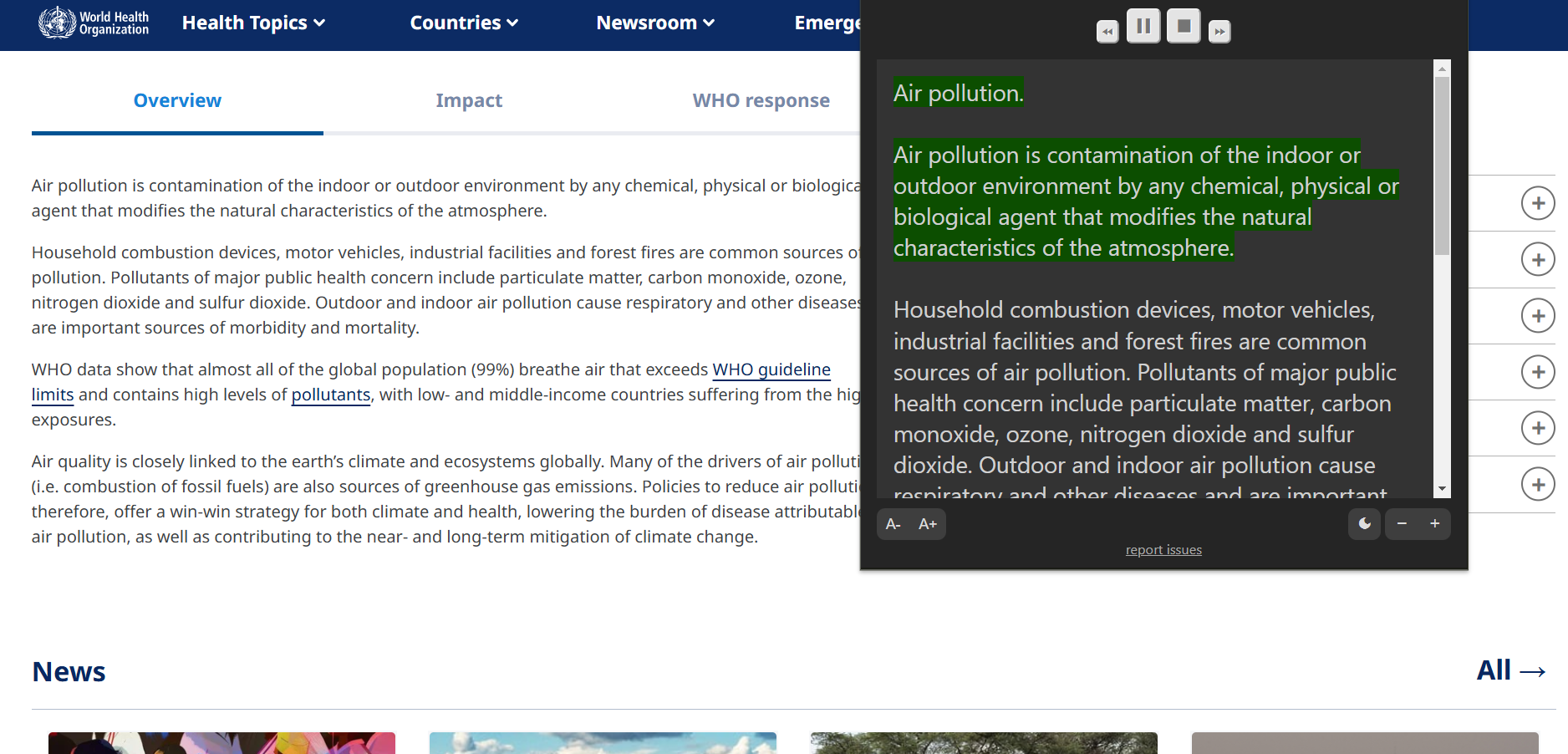View All news items link

[x=1511, y=670]
